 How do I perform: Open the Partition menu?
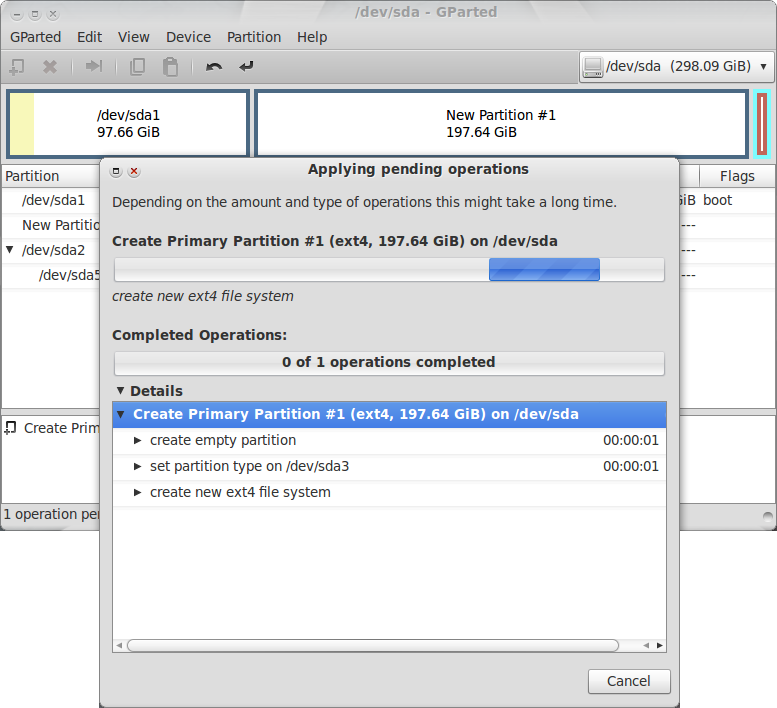[254, 37]
